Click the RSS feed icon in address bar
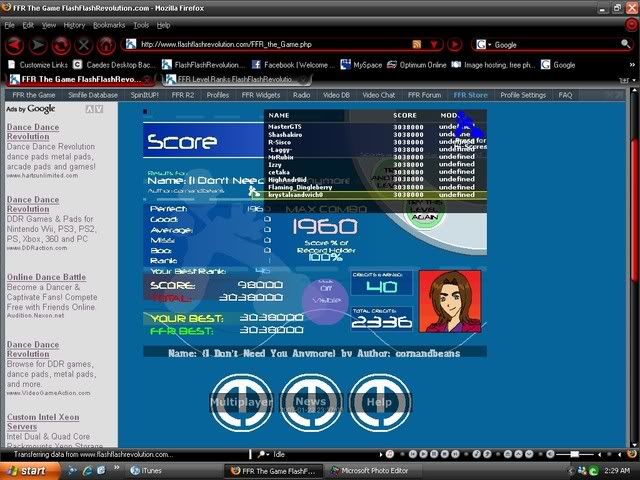This screenshot has height=480, width=640. (418, 45)
